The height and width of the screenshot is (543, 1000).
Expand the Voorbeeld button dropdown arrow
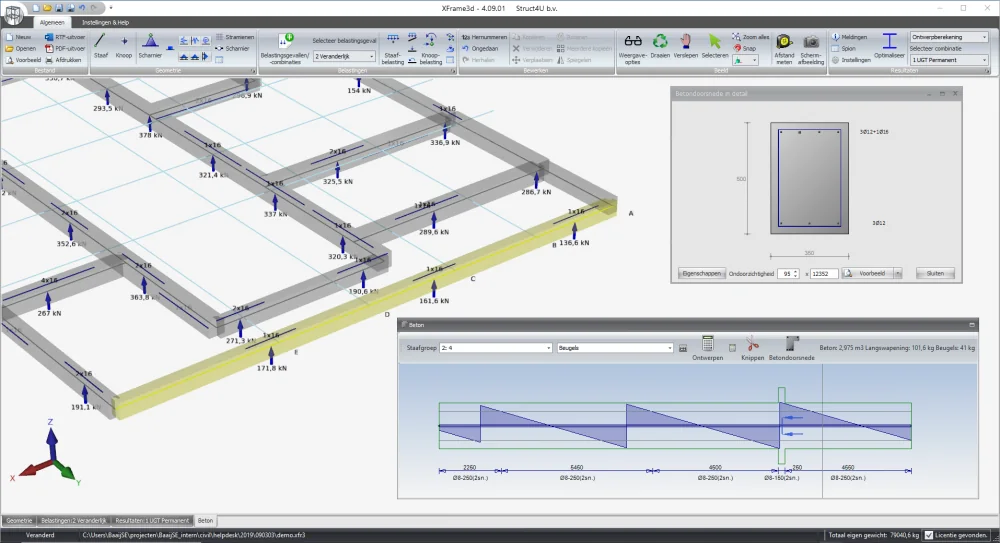897,274
